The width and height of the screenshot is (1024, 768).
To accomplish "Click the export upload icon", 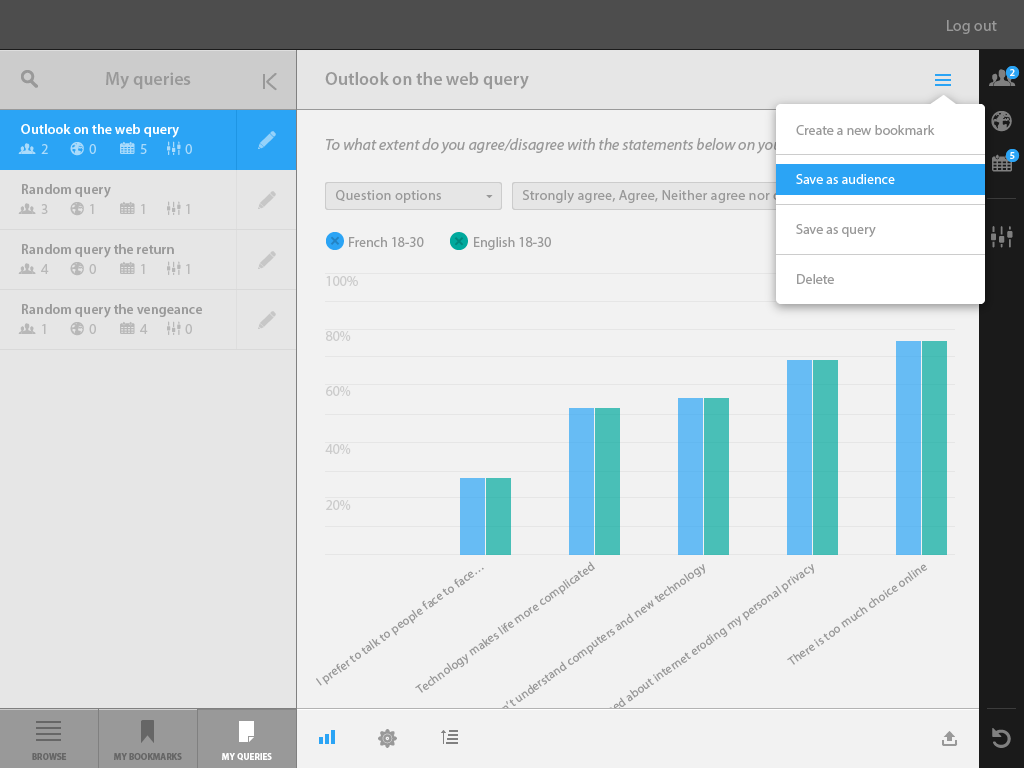I will pos(949,738).
